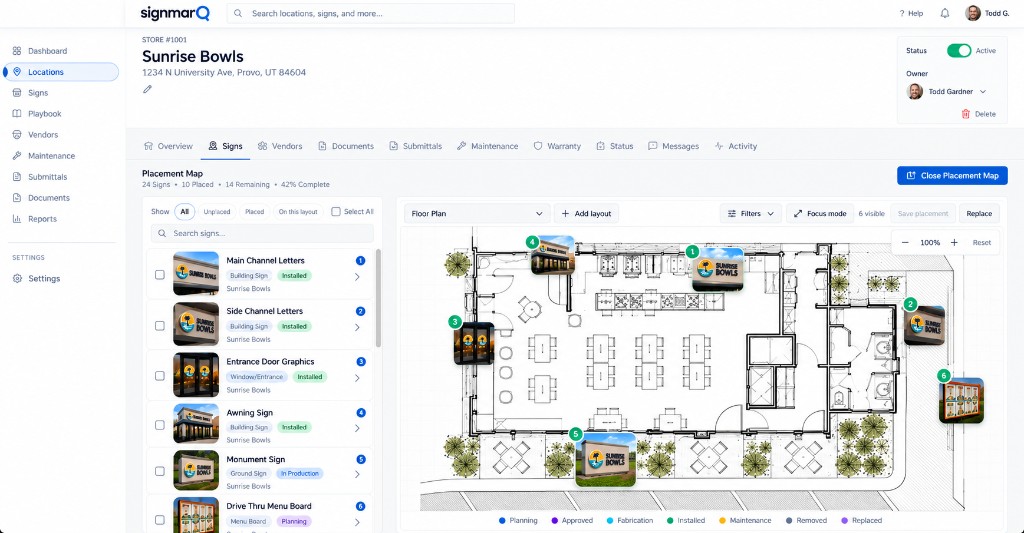Open the Dashboard sidebar icon

[17, 51]
